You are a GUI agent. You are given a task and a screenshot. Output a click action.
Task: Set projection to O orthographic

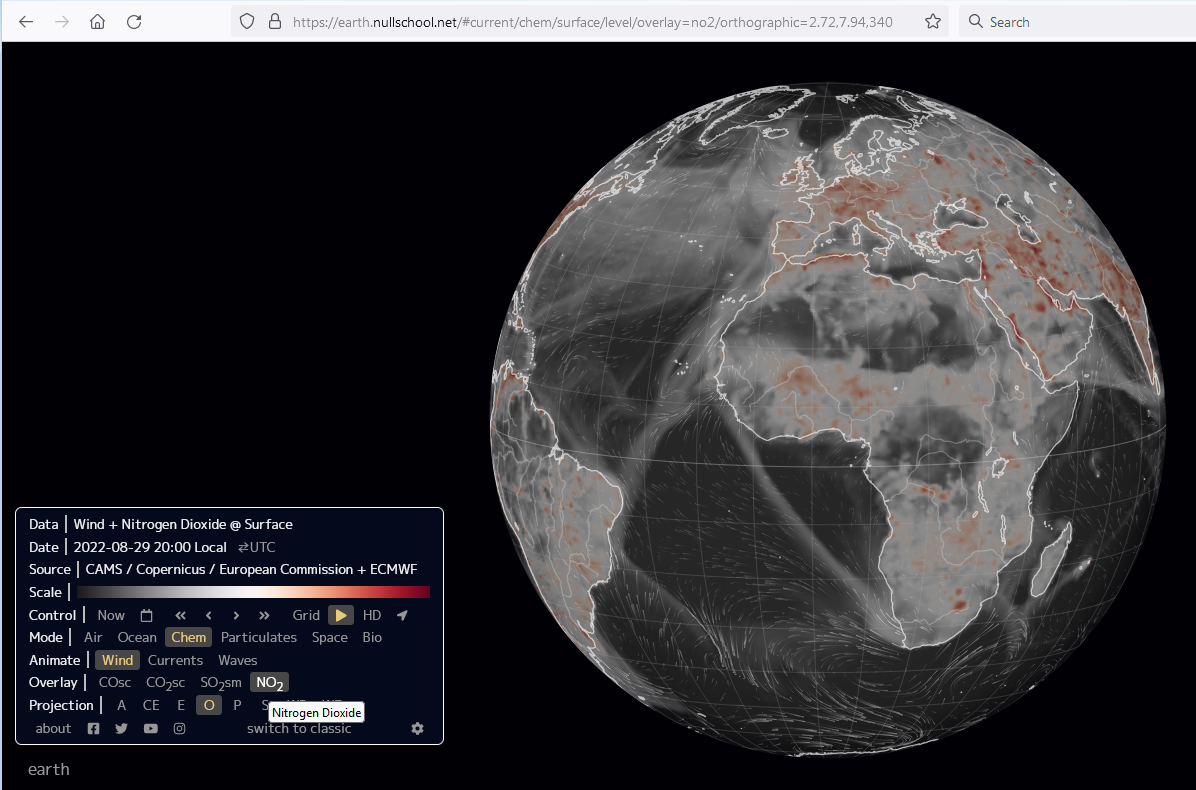[209, 705]
